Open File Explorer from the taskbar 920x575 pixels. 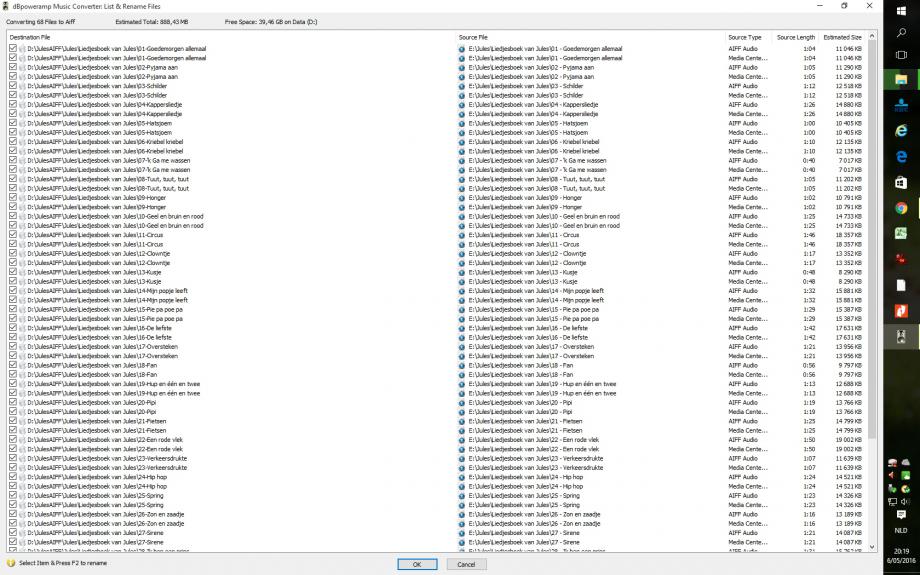point(901,79)
